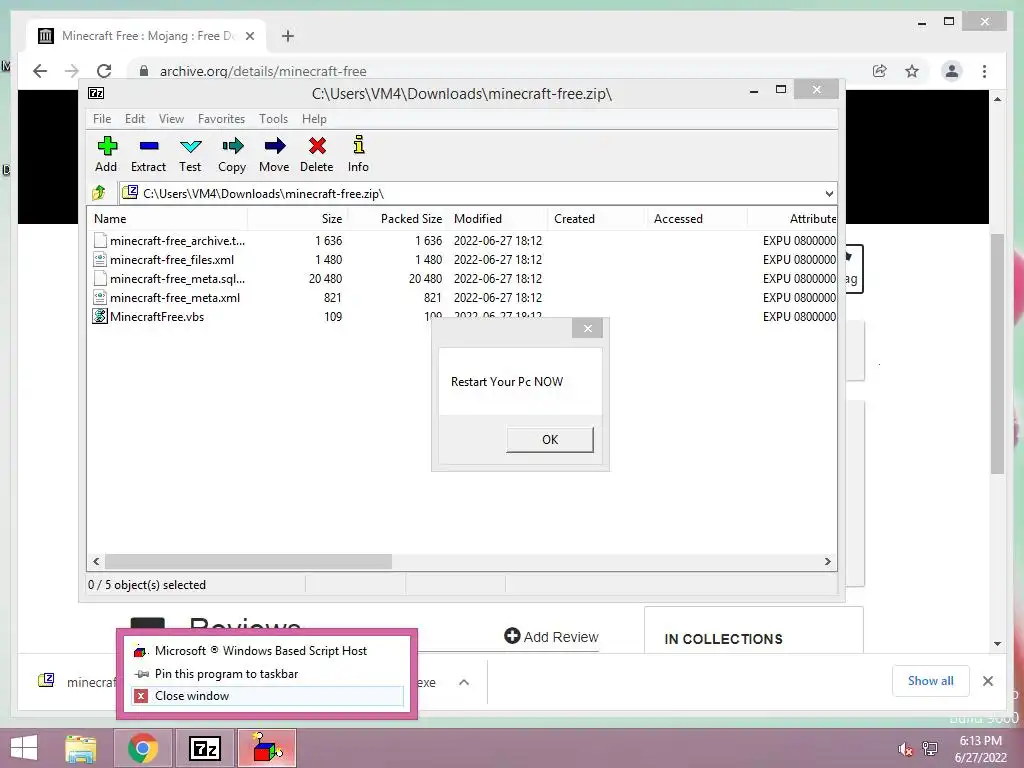Click OK in Restart Your Pc dialog
Viewport: 1024px width, 768px height.
pos(550,440)
